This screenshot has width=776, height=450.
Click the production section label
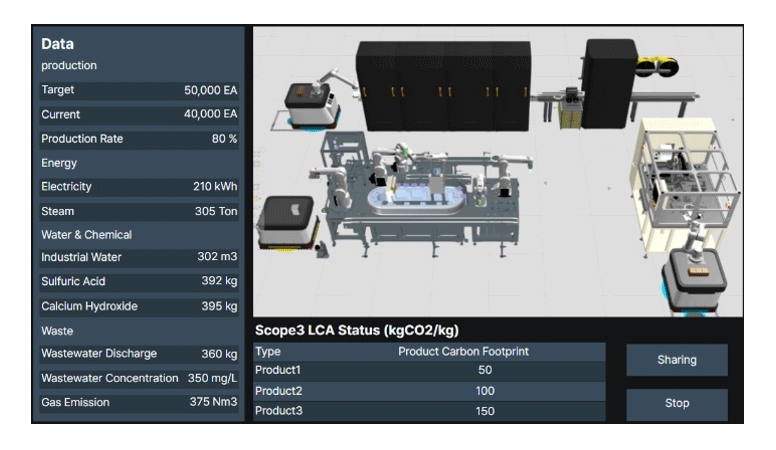point(69,65)
